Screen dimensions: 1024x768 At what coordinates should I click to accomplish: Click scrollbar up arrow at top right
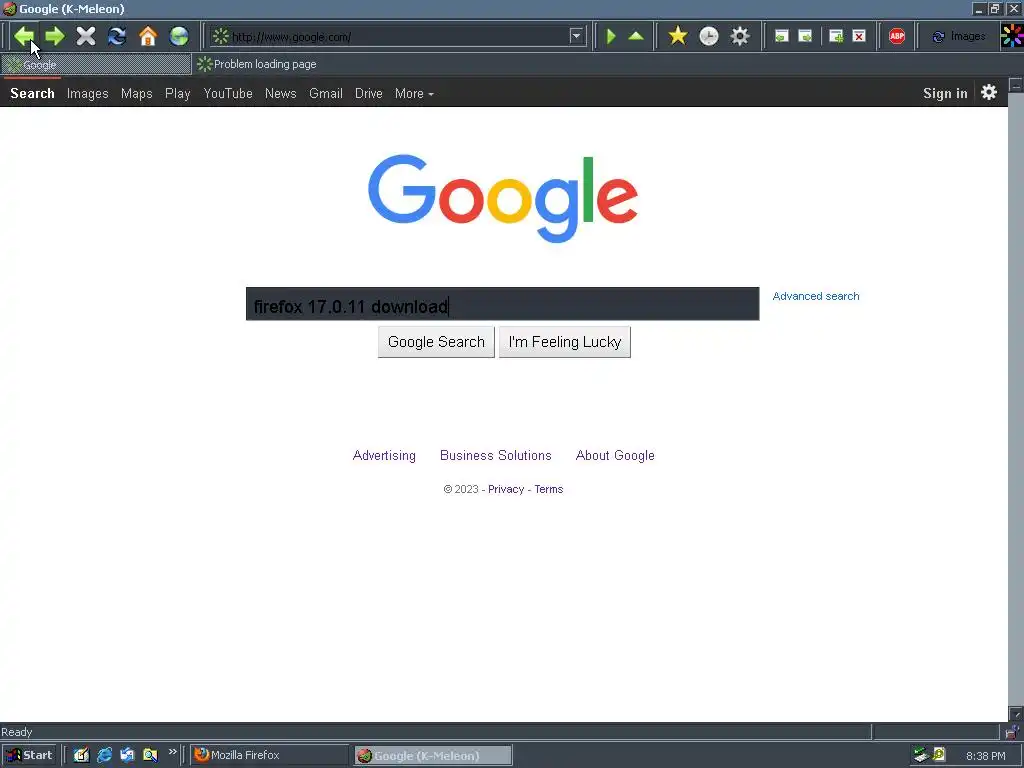(1016, 86)
